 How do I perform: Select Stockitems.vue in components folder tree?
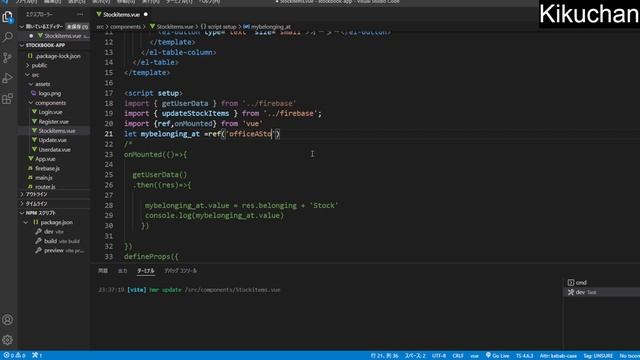pos(57,131)
